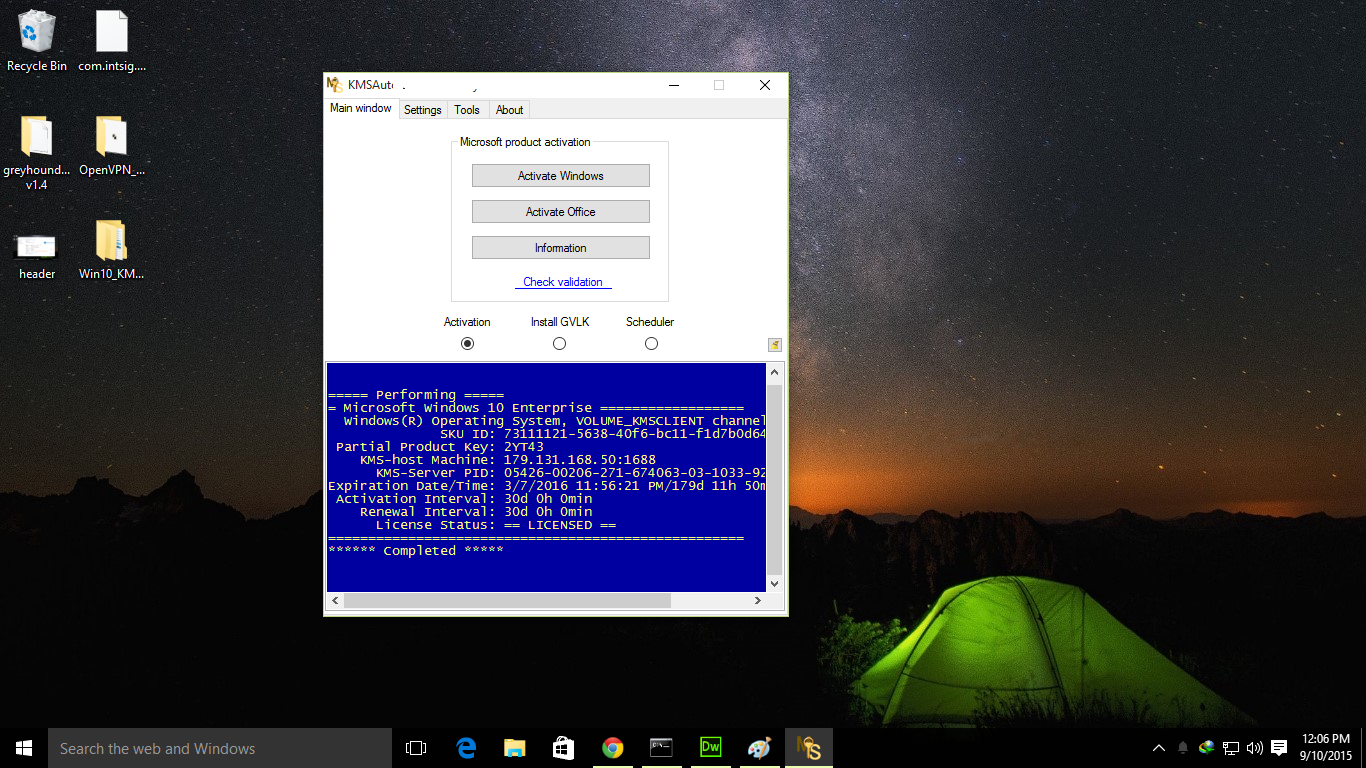Open the Tools tab
This screenshot has width=1366, height=768.
point(467,110)
